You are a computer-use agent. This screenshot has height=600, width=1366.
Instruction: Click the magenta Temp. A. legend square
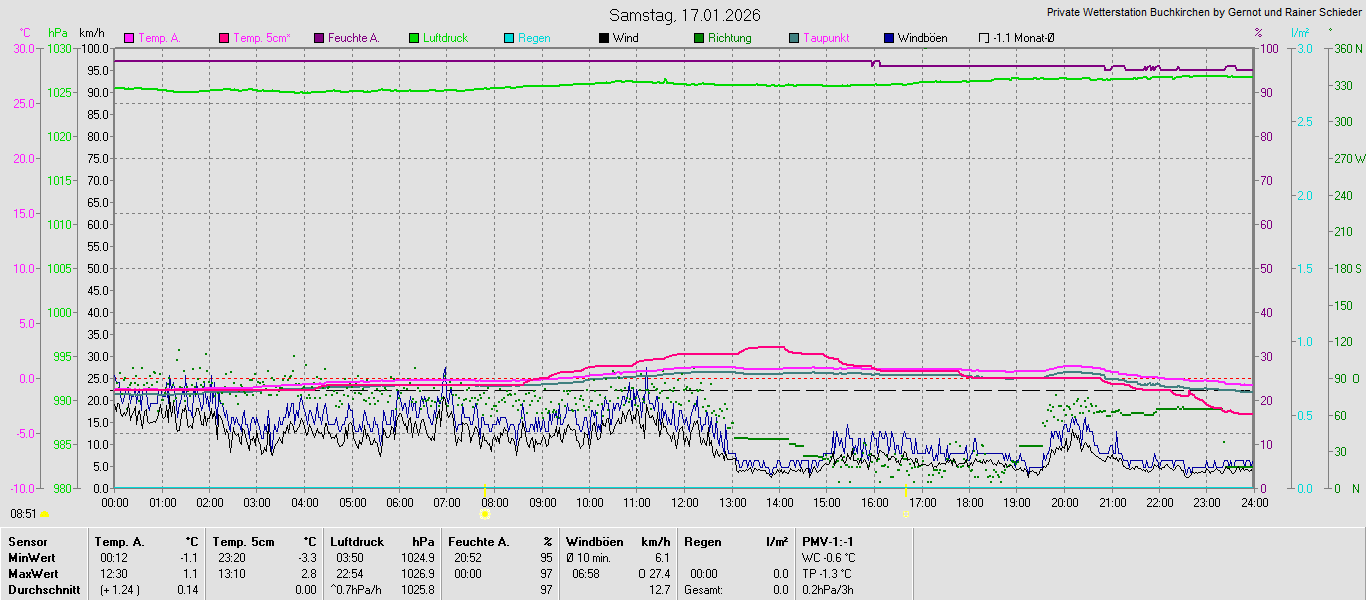point(129,38)
